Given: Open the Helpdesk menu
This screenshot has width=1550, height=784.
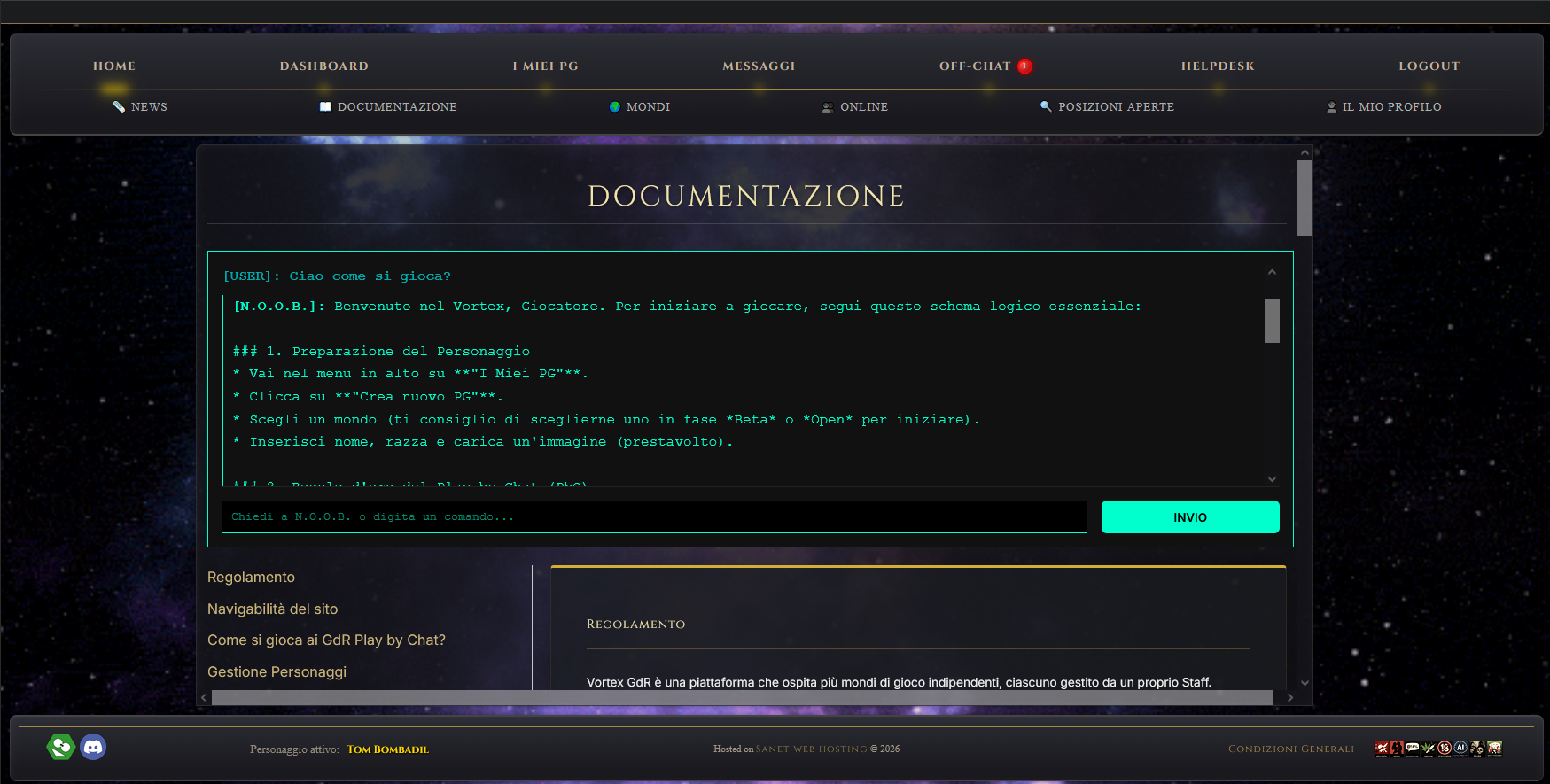Looking at the screenshot, I should (x=1218, y=66).
